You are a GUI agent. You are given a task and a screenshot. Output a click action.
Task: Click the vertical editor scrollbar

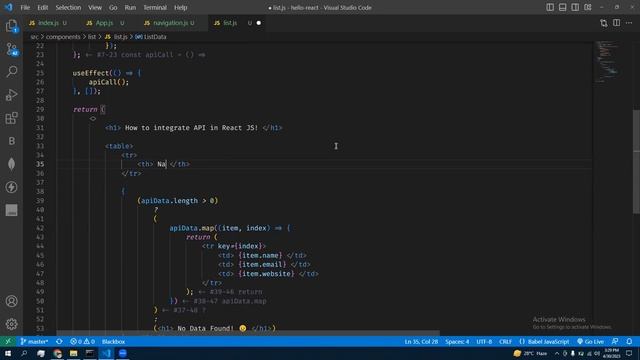[636, 161]
